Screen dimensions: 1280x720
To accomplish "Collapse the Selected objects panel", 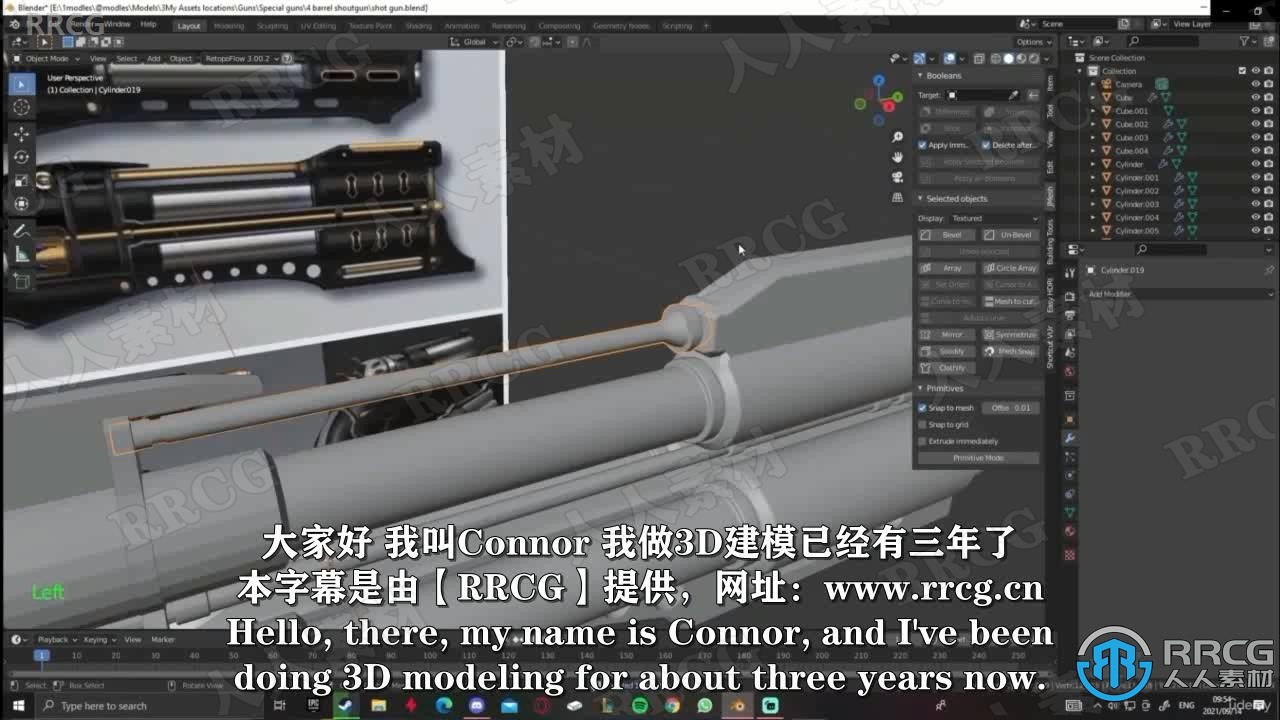I will point(920,198).
